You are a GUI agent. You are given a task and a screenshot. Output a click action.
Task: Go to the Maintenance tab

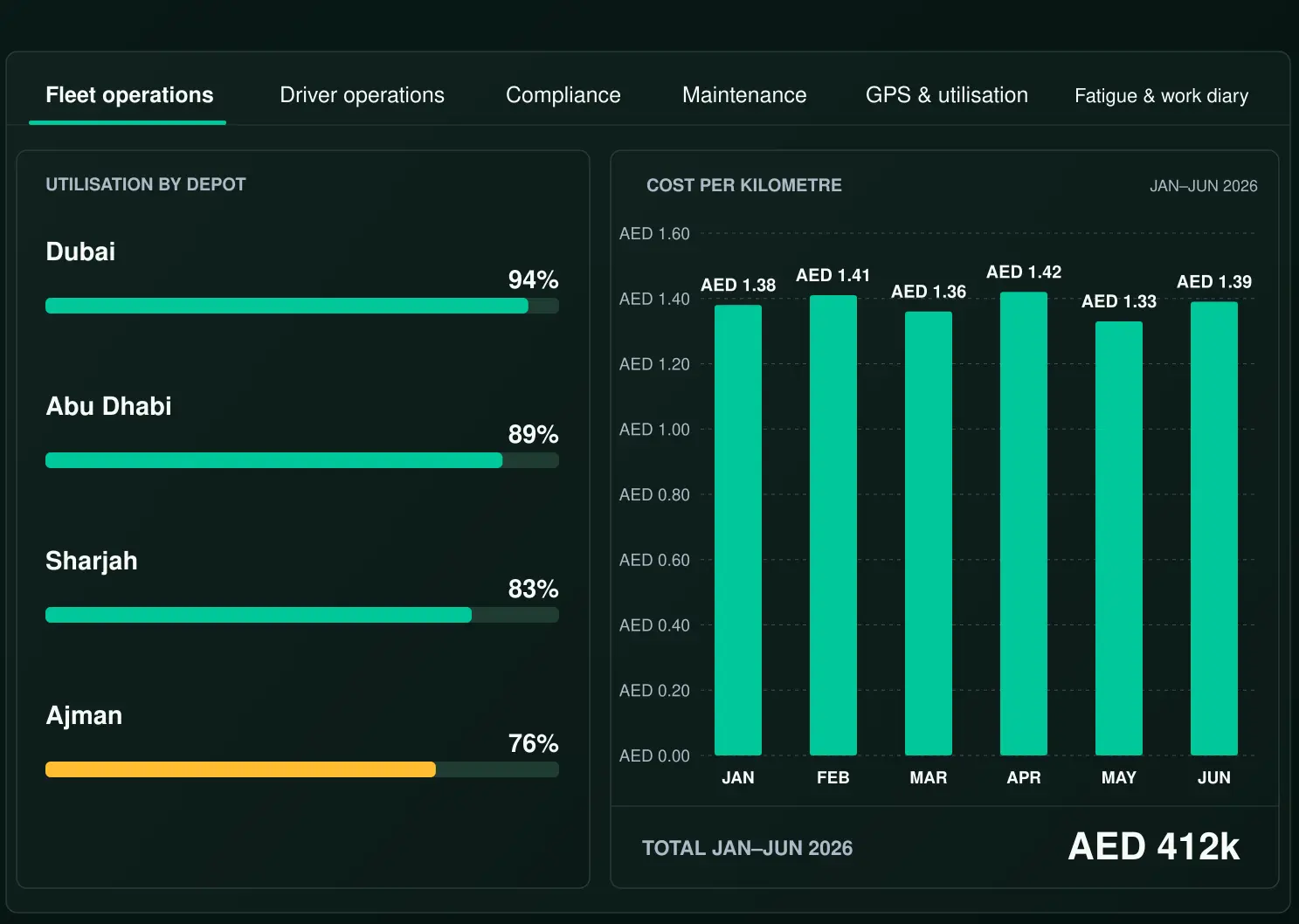click(x=744, y=95)
